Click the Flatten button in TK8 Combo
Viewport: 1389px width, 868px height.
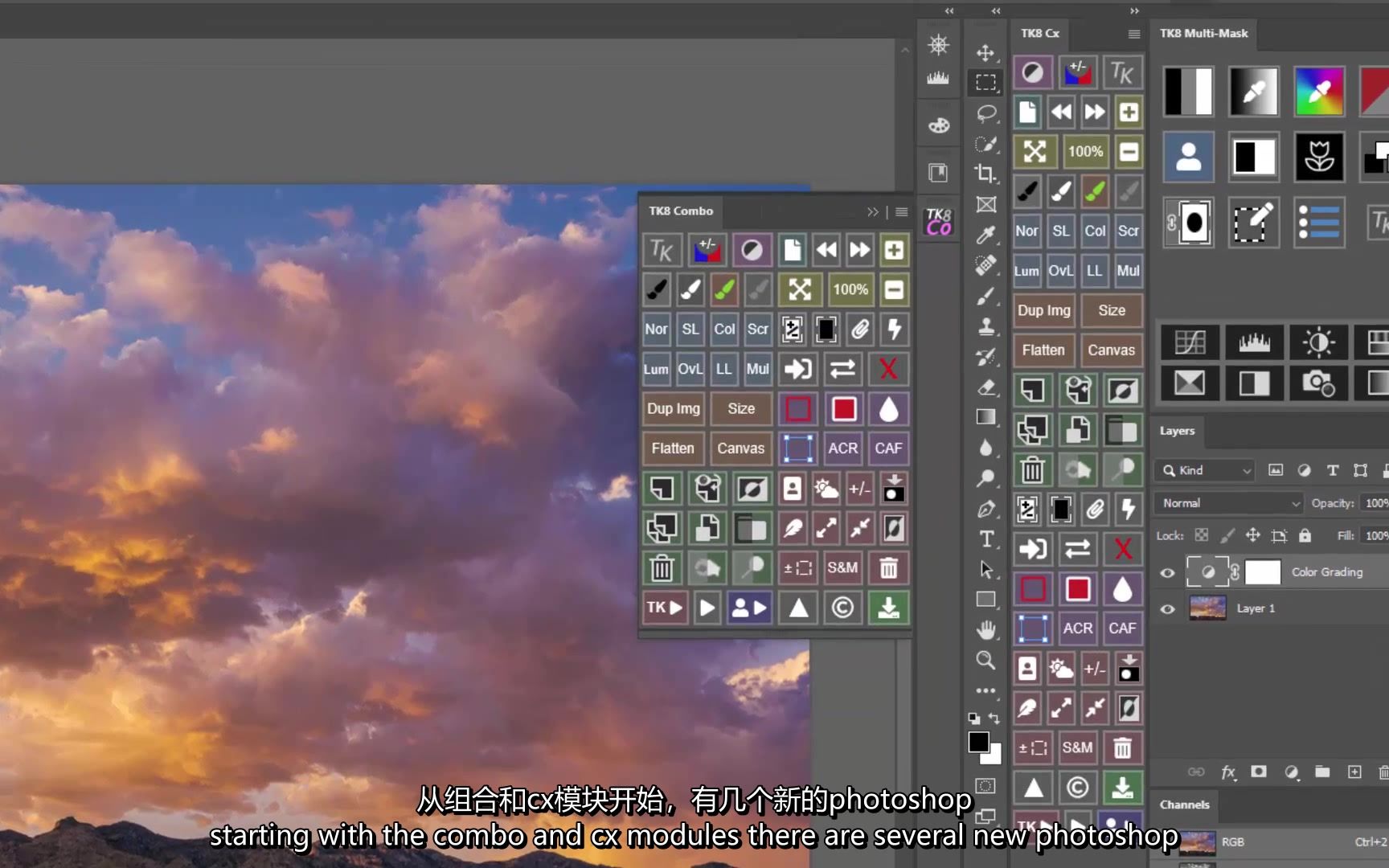(x=673, y=448)
